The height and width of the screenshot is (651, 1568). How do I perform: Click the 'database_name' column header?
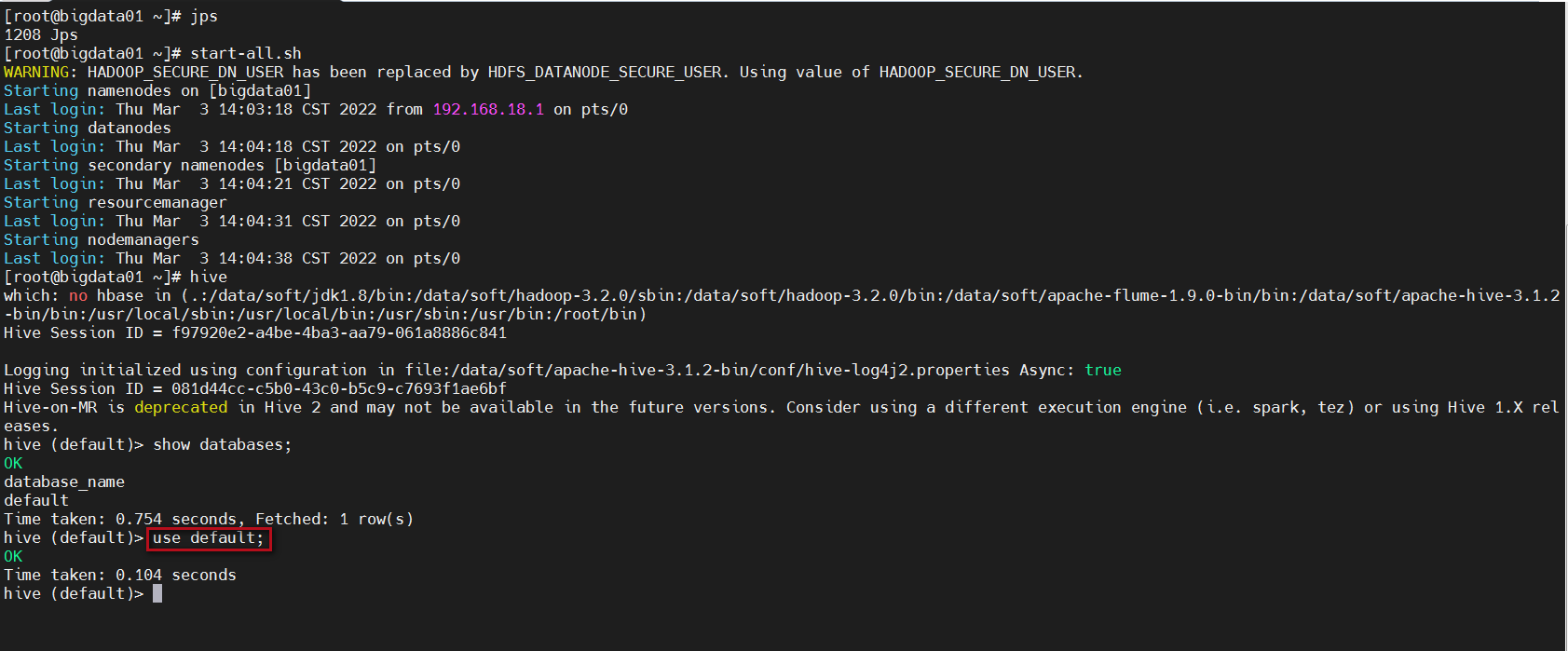click(x=64, y=482)
